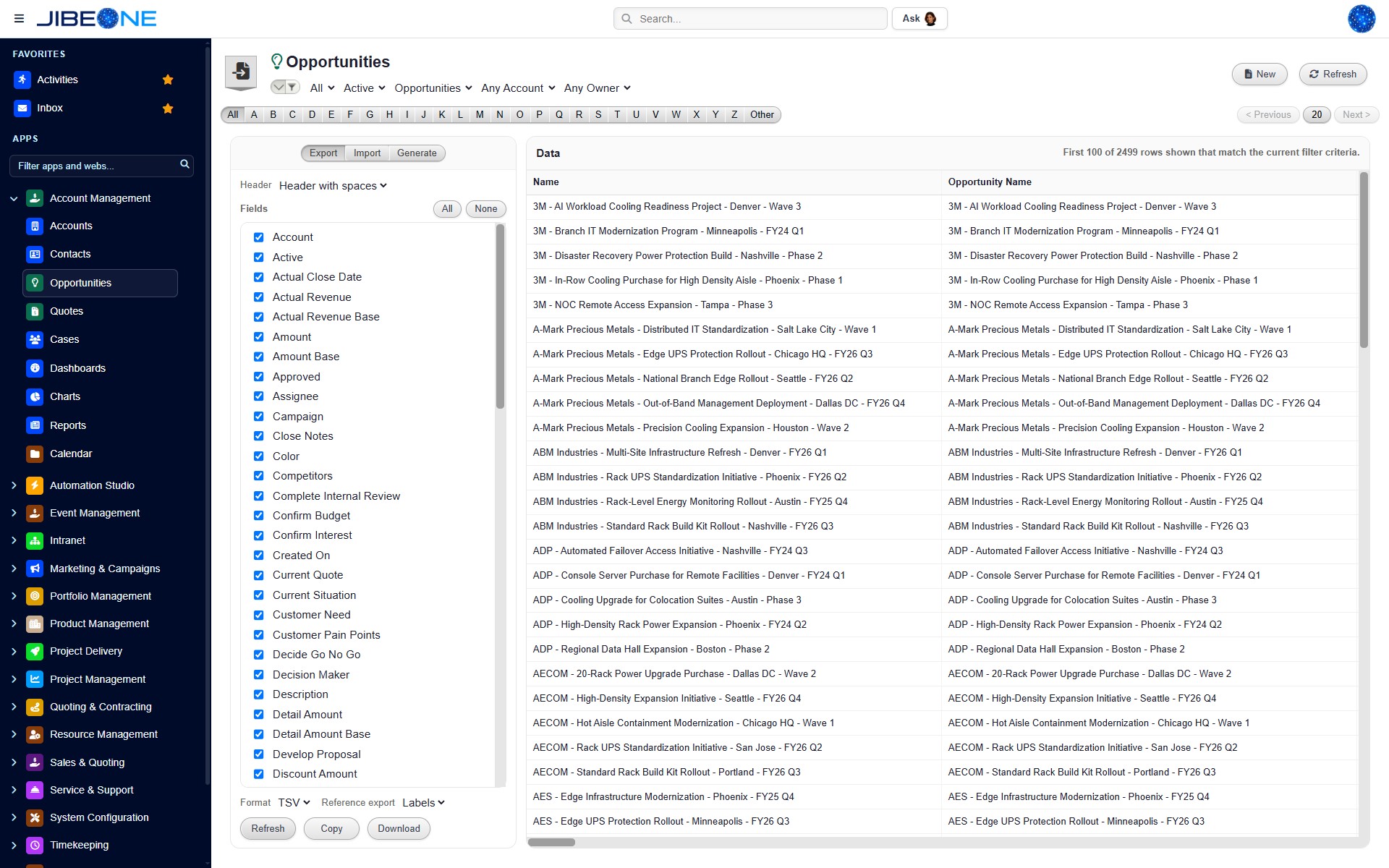
Task: Click the Activities sidebar icon
Action: coord(22,80)
